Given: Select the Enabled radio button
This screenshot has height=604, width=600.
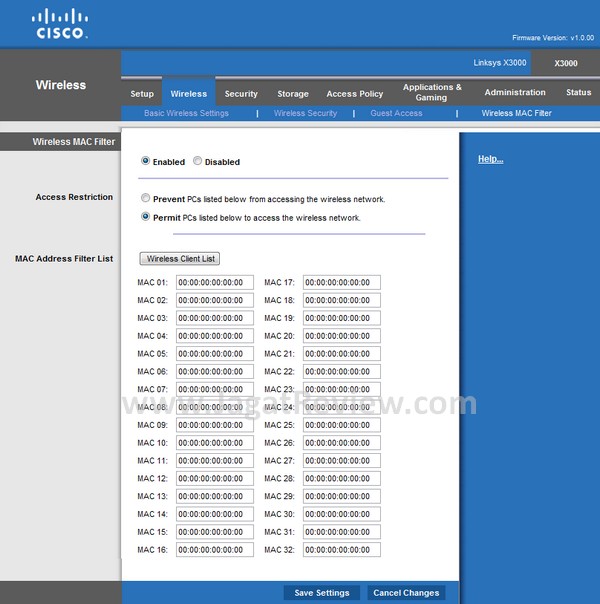Looking at the screenshot, I should [146, 161].
